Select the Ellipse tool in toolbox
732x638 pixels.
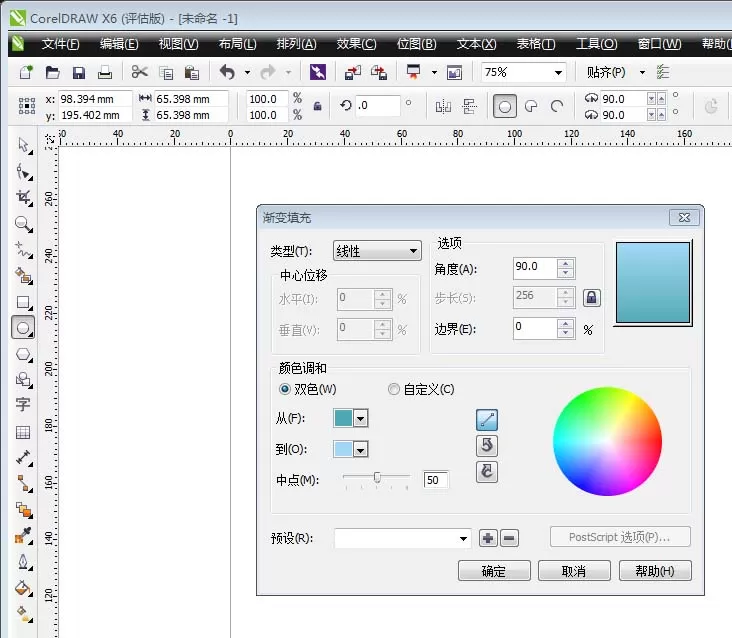click(23, 327)
